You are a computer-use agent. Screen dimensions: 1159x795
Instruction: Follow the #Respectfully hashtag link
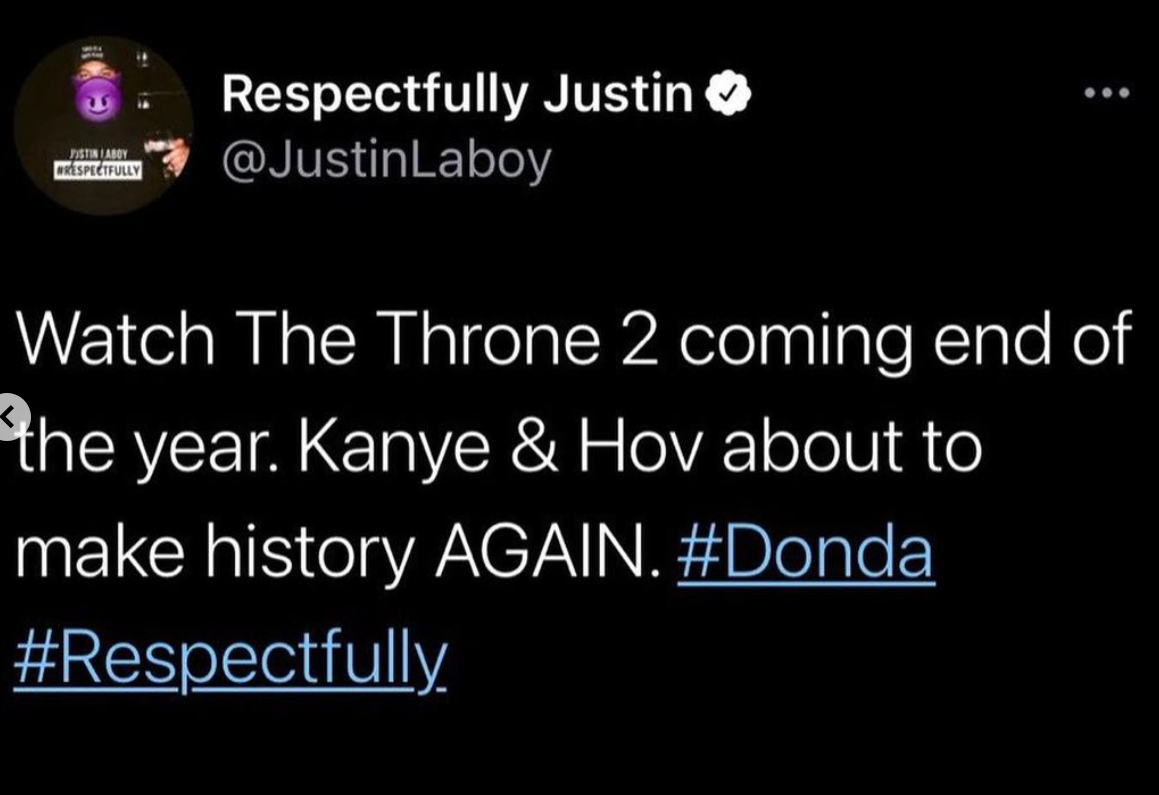231,656
